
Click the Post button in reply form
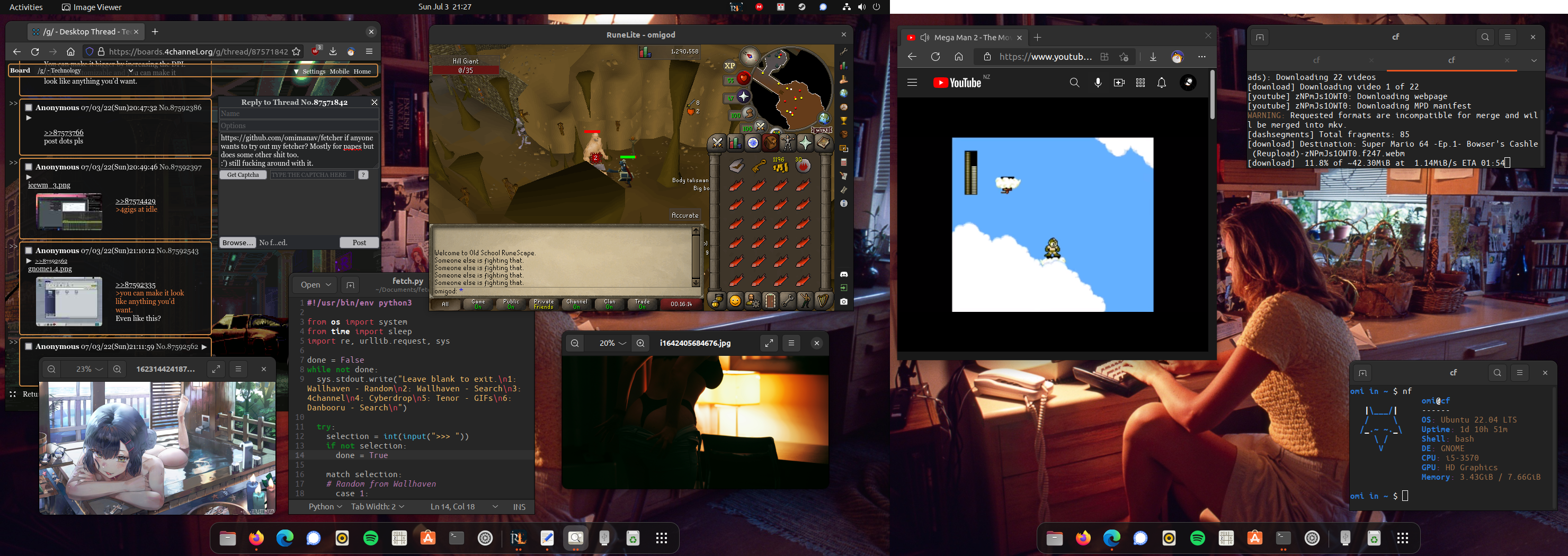click(359, 243)
